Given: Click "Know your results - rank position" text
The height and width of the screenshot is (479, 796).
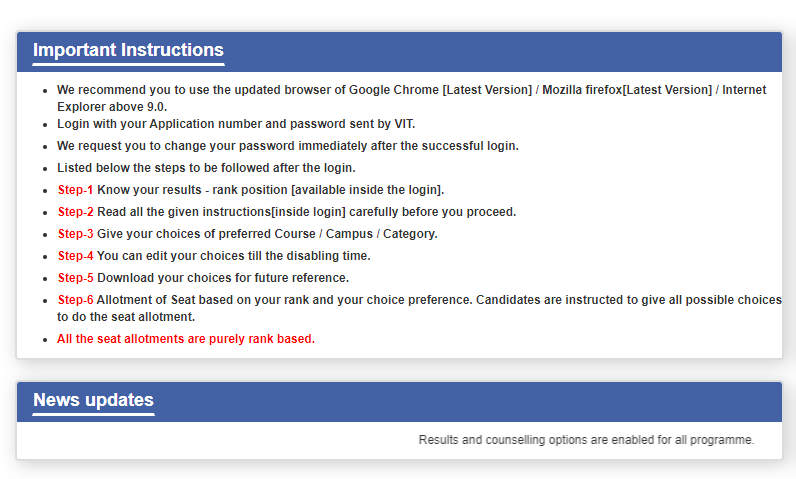Looking at the screenshot, I should click(x=270, y=190).
